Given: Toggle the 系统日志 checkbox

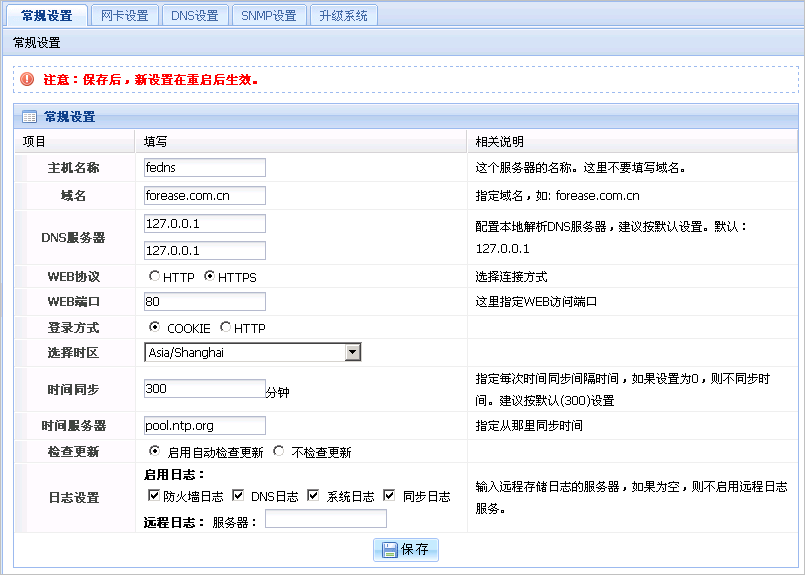Looking at the screenshot, I should (x=313, y=495).
